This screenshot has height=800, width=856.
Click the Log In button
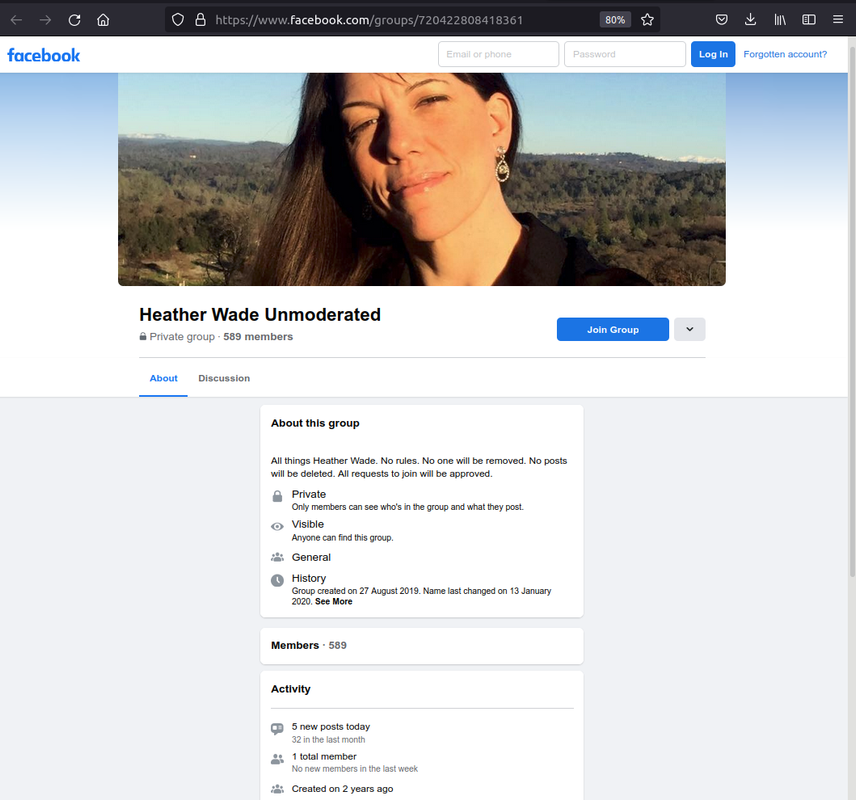click(x=713, y=54)
